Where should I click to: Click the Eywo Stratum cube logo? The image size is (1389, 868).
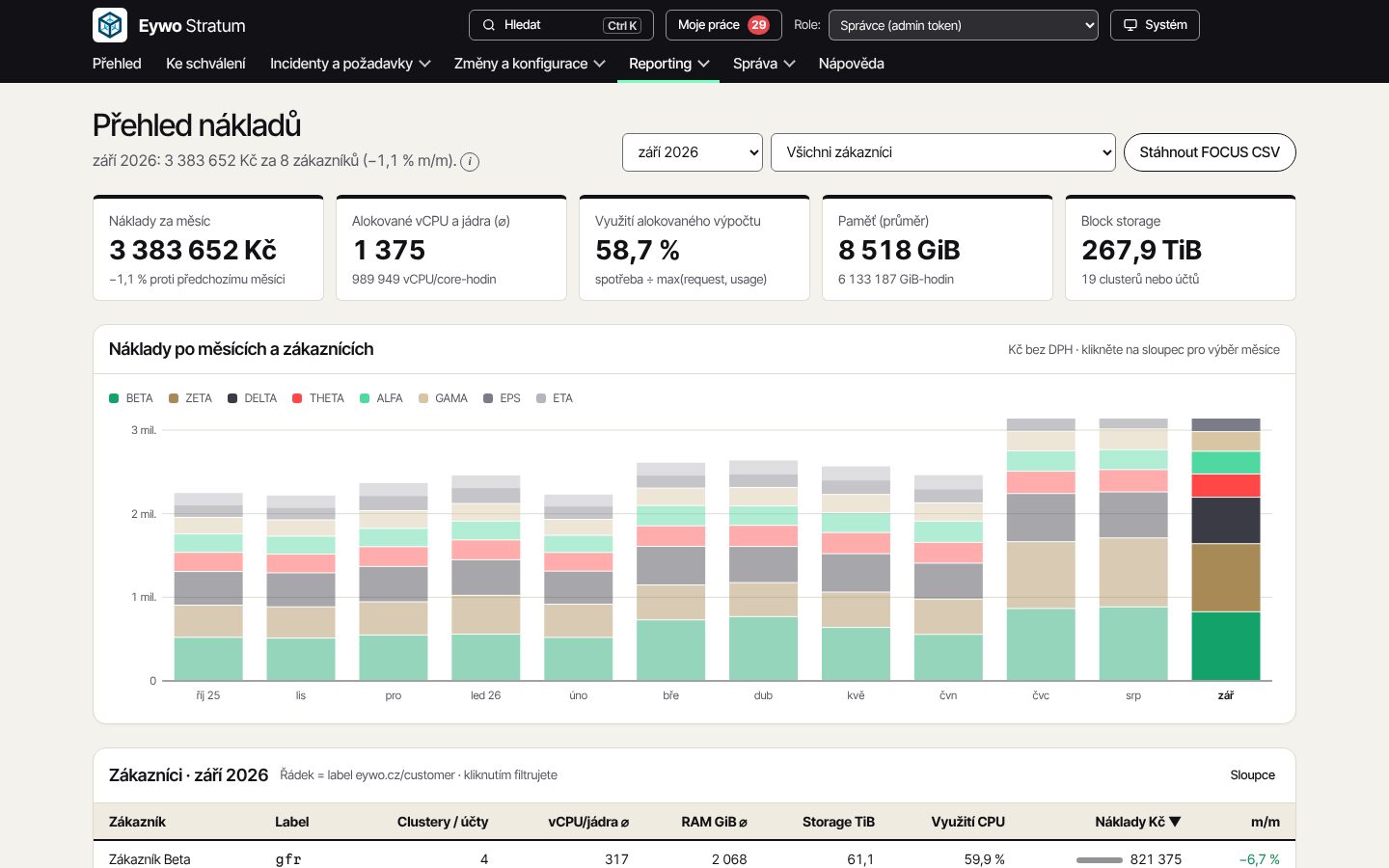point(110,25)
